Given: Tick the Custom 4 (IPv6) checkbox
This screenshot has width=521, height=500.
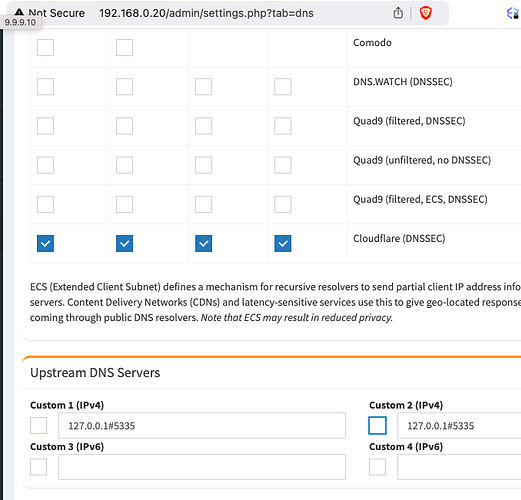Looking at the screenshot, I should click(377, 467).
